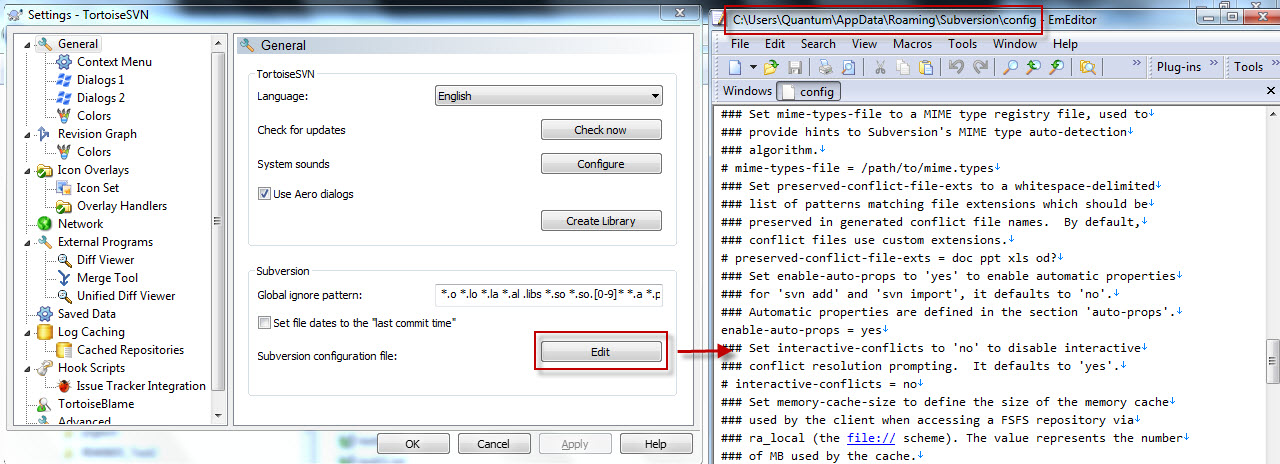Viewport: 1280px width, 464px height.
Task: Click the Configure system sounds button
Action: (x=601, y=164)
